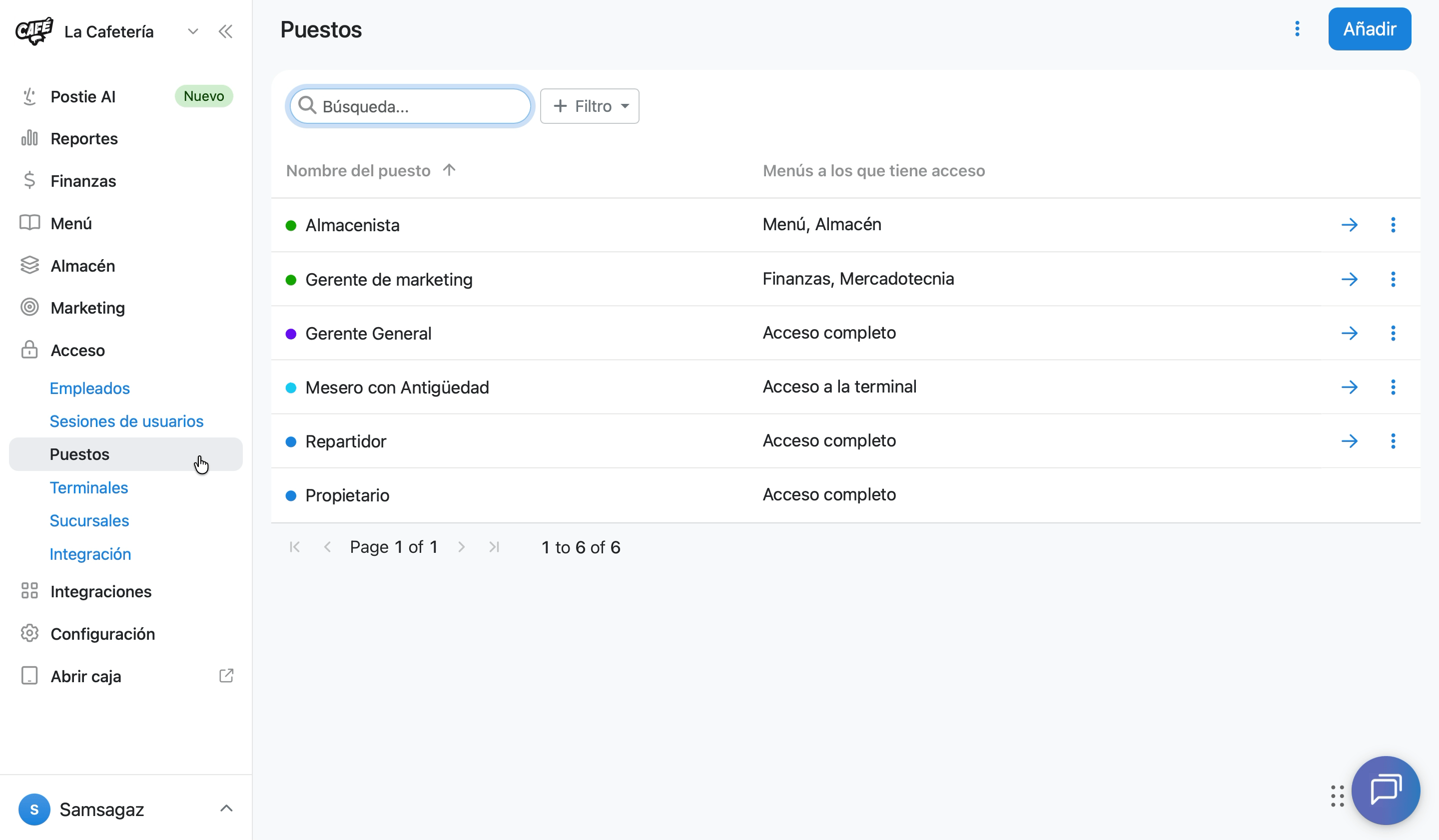Image resolution: width=1439 pixels, height=840 pixels.
Task: Click the external link icon beside Abrir caja
Action: [x=226, y=676]
